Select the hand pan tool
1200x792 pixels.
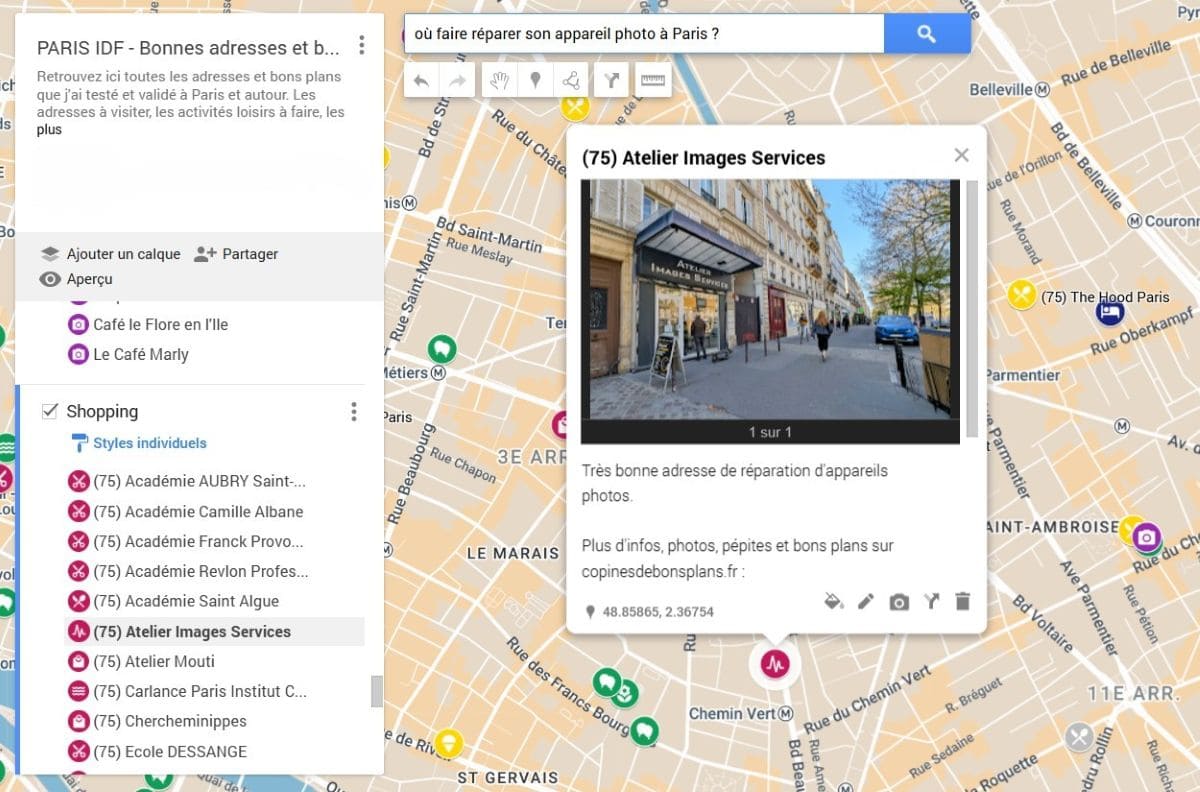(x=500, y=81)
